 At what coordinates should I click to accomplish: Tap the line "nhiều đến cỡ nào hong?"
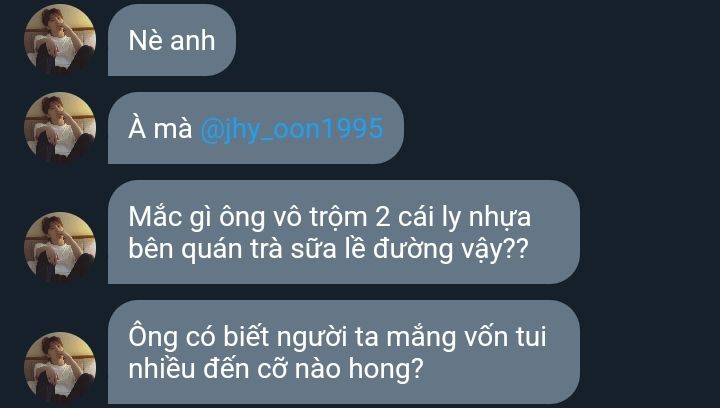coord(276,369)
